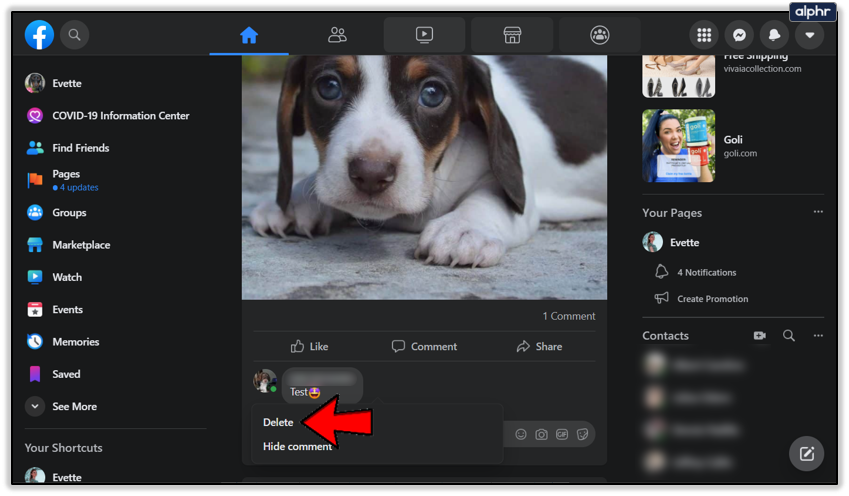This screenshot has width=849, height=496.
Task: Start a new video call room icon
Action: [x=759, y=336]
